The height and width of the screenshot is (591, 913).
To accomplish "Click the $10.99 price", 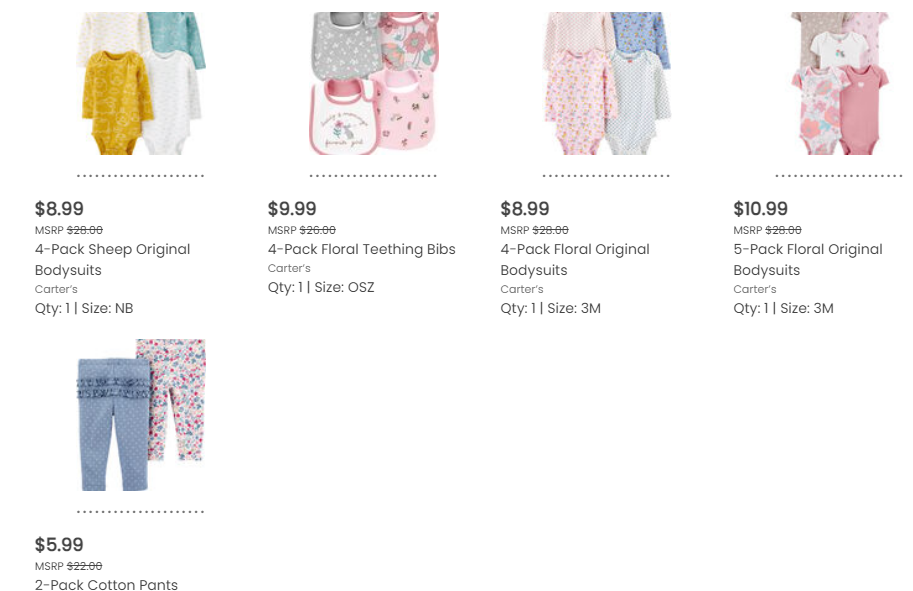I will 760,209.
